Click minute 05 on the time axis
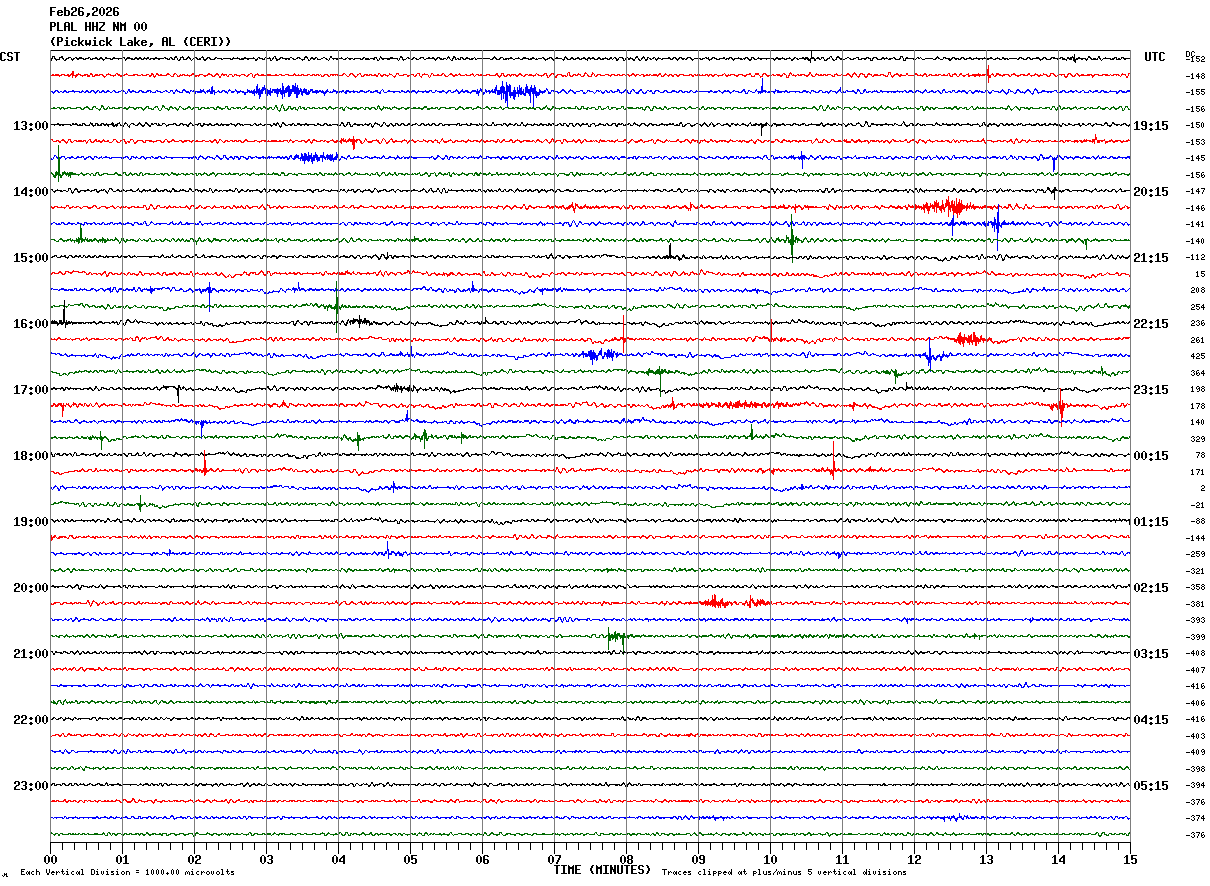 tap(410, 860)
